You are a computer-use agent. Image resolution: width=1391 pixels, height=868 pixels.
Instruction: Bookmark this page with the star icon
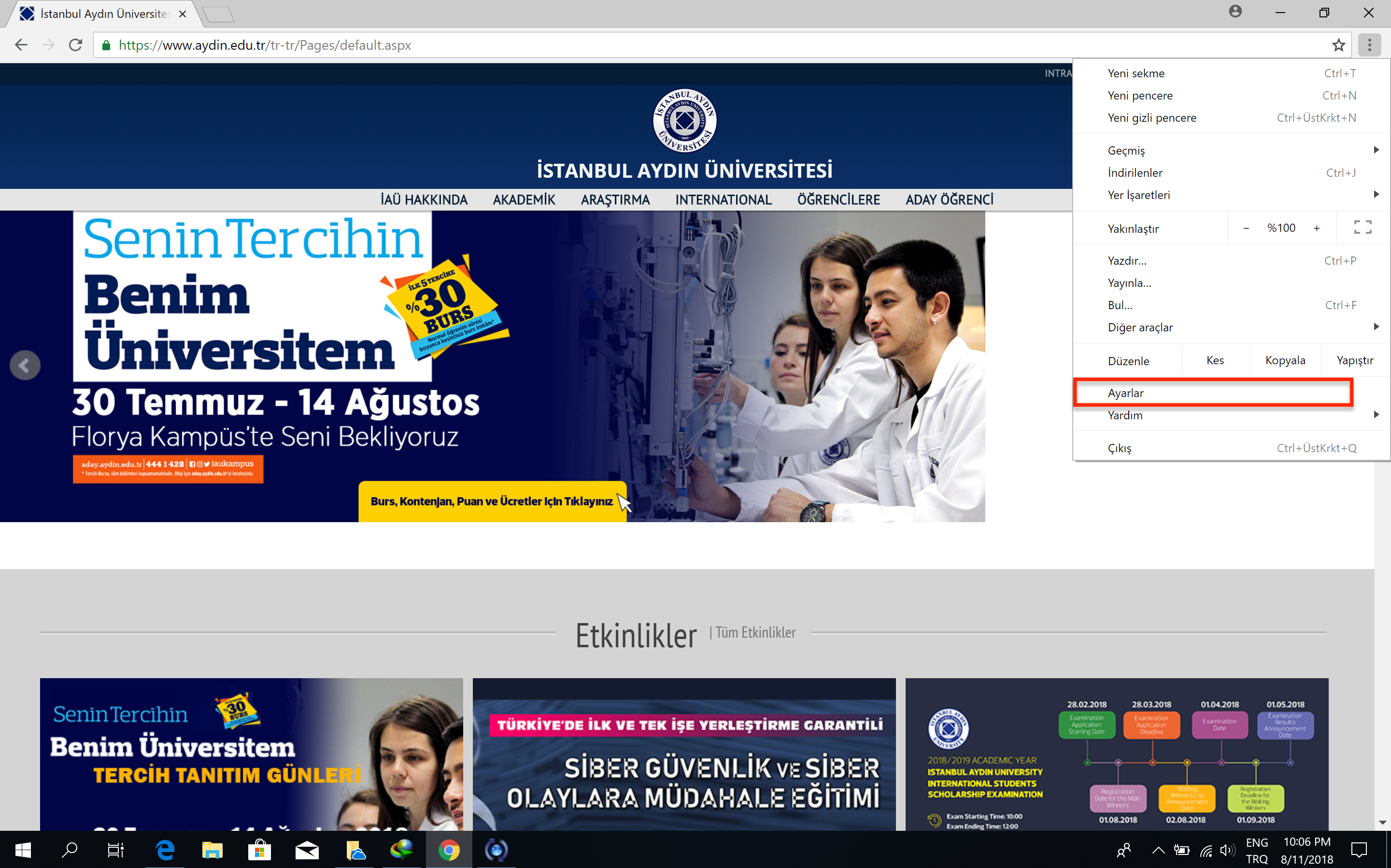(x=1338, y=45)
